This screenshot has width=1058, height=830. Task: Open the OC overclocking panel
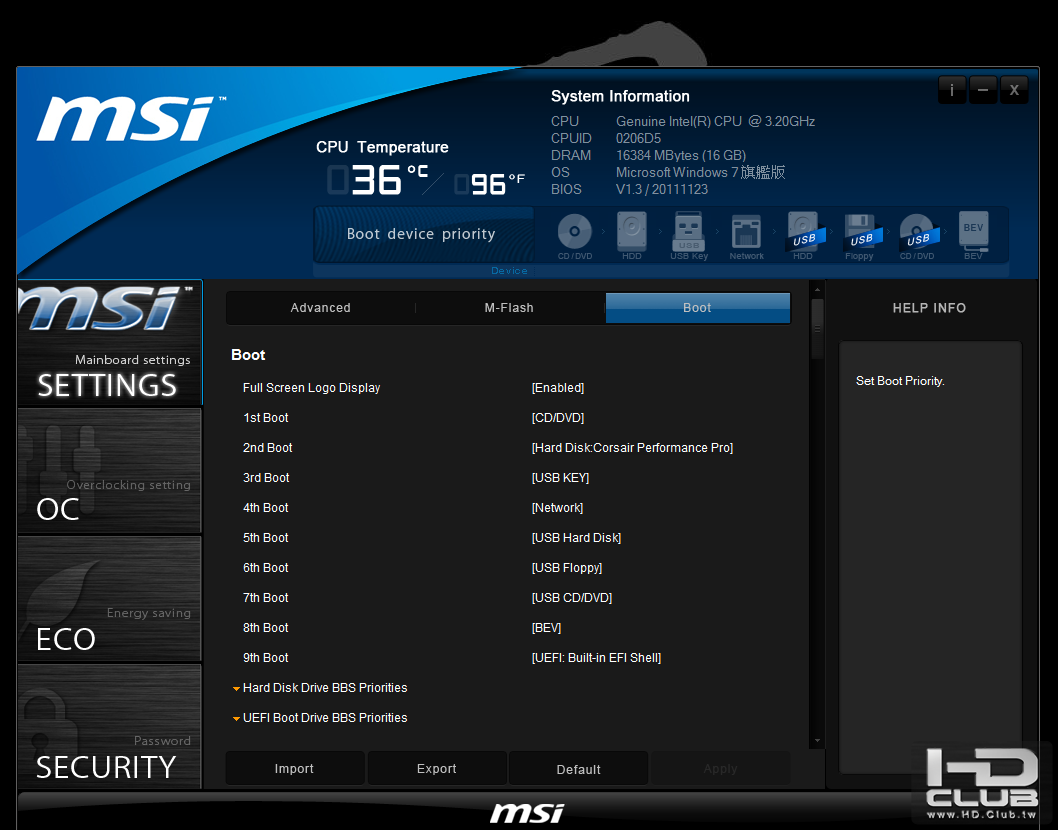point(110,470)
